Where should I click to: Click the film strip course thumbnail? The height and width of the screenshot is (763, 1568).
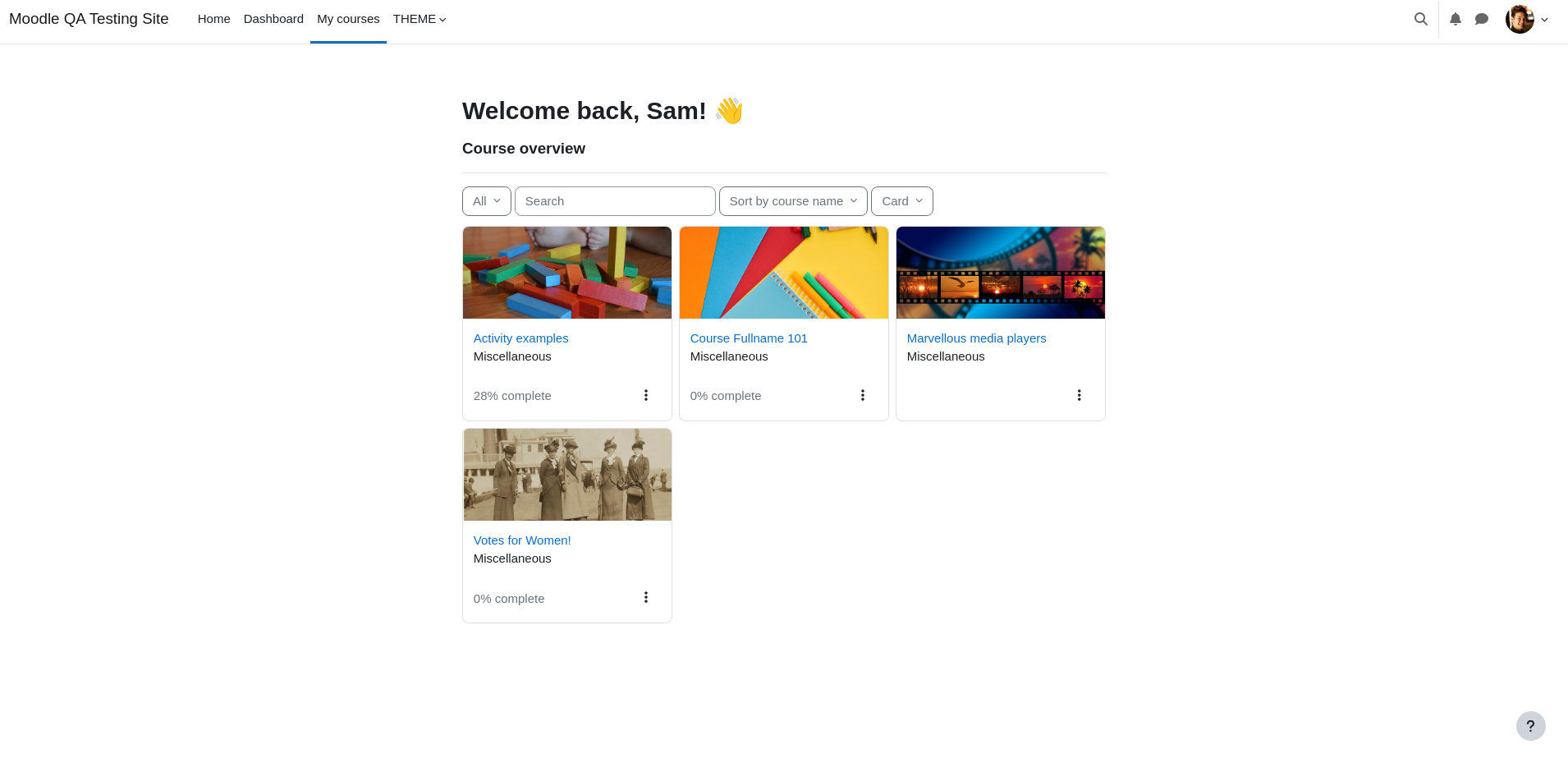pos(1001,273)
